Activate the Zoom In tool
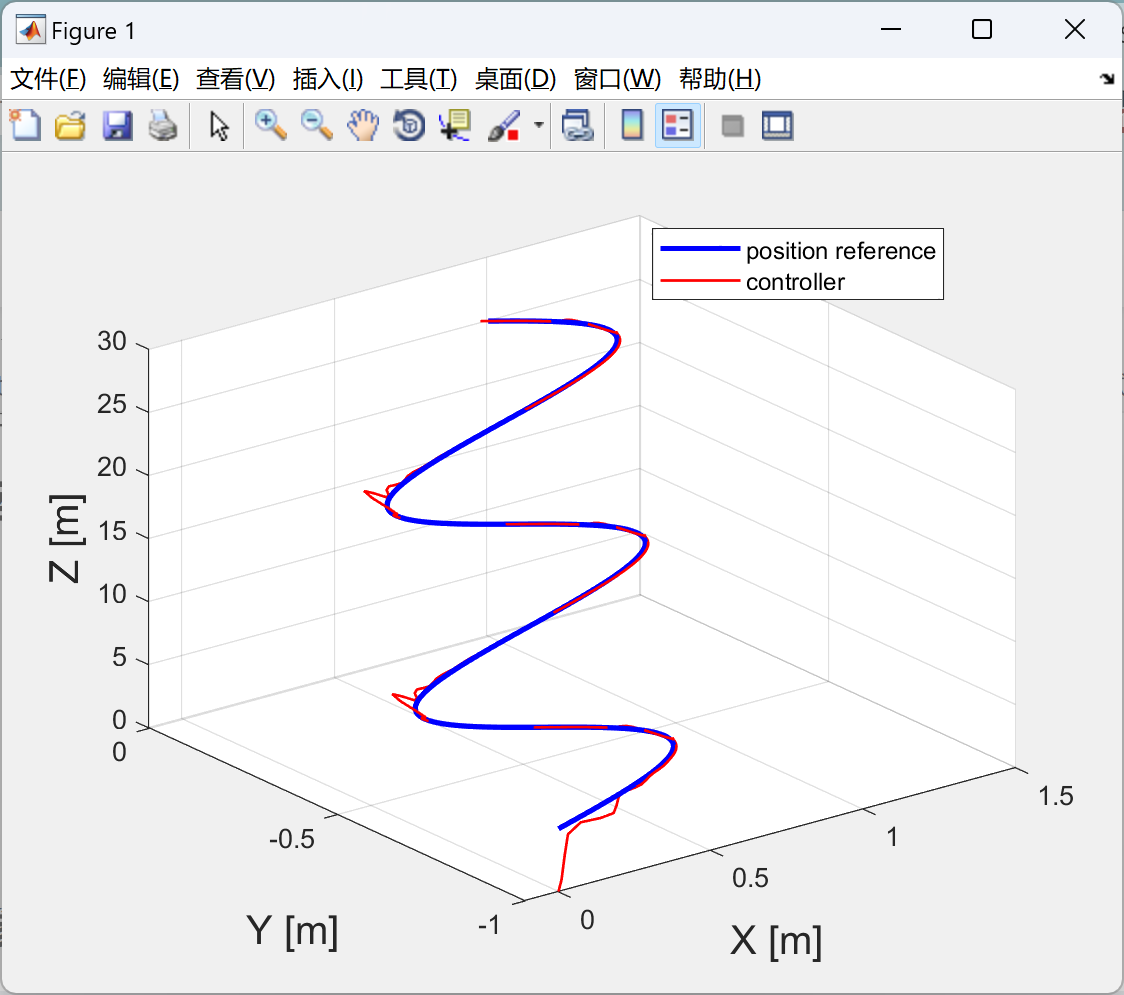Image resolution: width=1124 pixels, height=995 pixels. [x=270, y=125]
